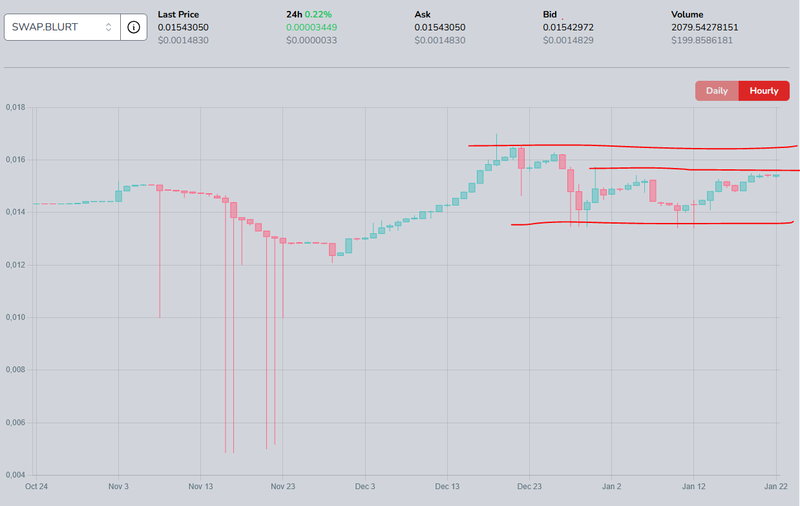The height and width of the screenshot is (506, 800).
Task: Click the up-down chevron in token selector
Action: click(x=107, y=27)
